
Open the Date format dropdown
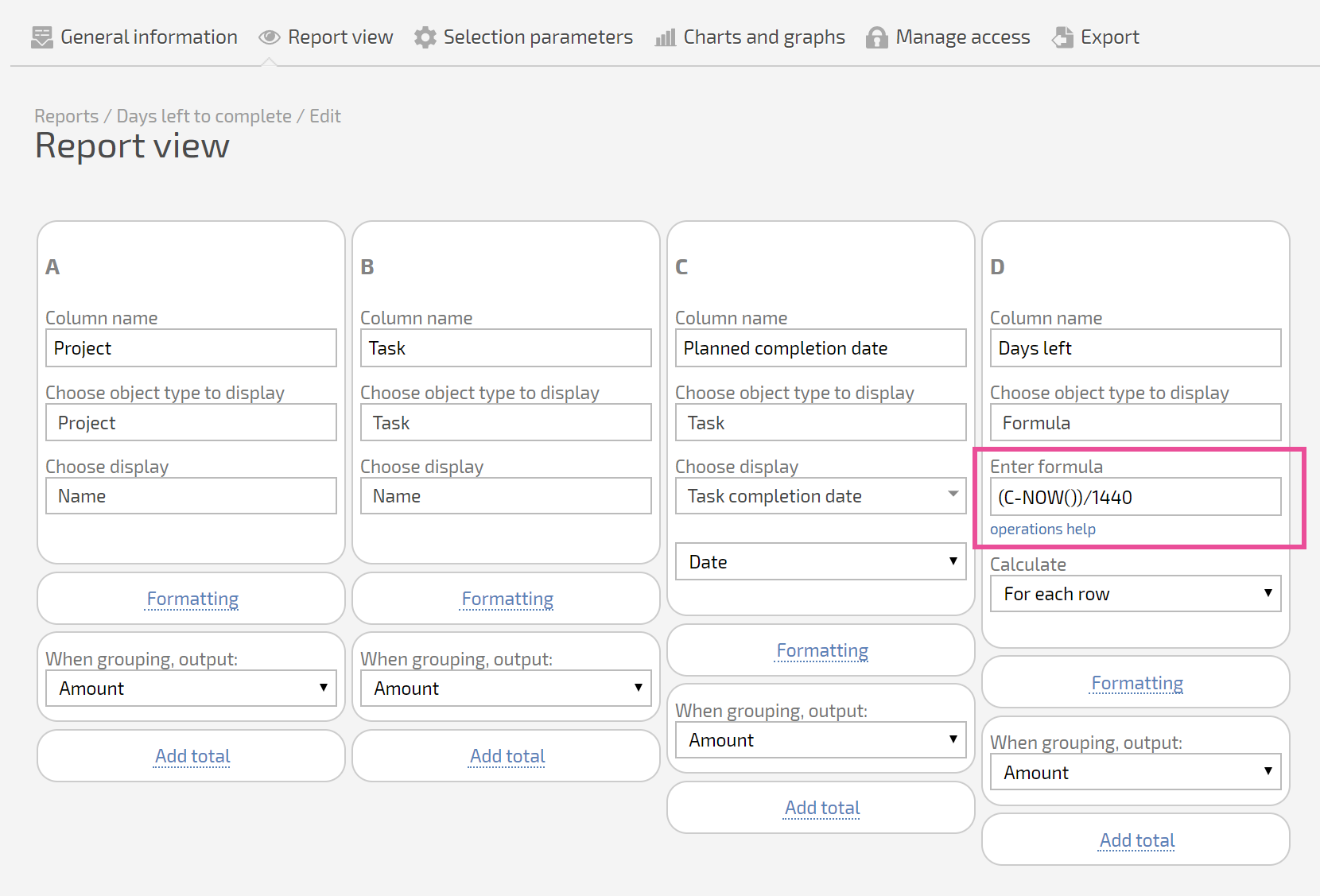(x=821, y=562)
